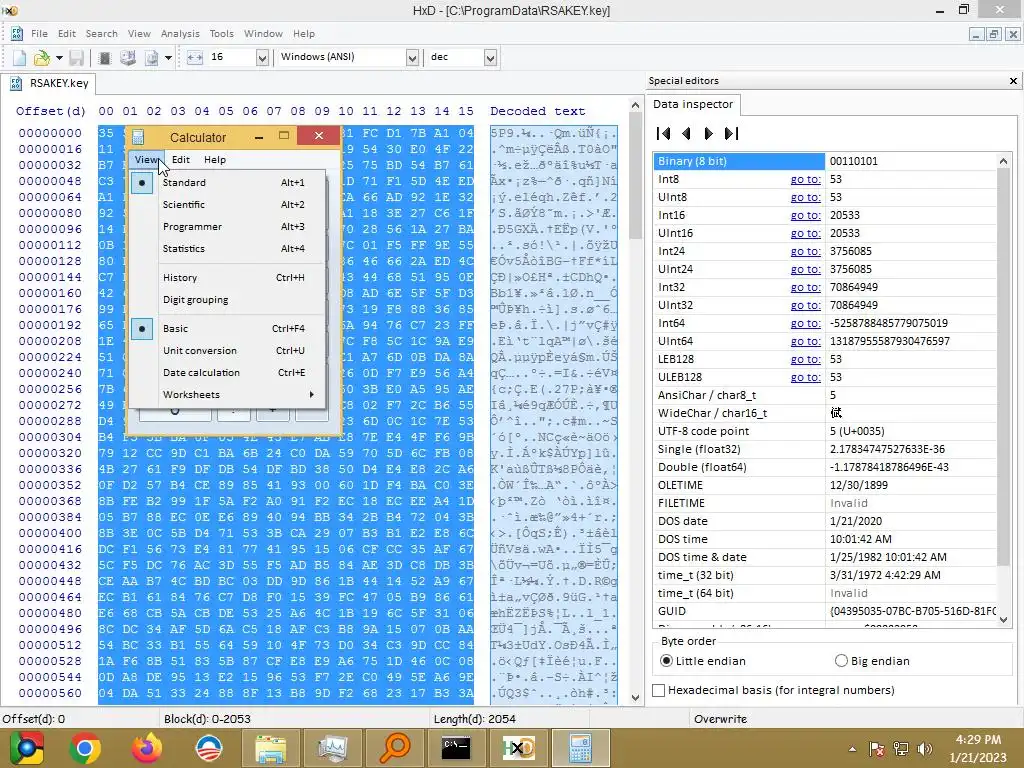This screenshot has width=1024, height=768.
Task: Toggle History in Calculator View menu
Action: [227, 278]
